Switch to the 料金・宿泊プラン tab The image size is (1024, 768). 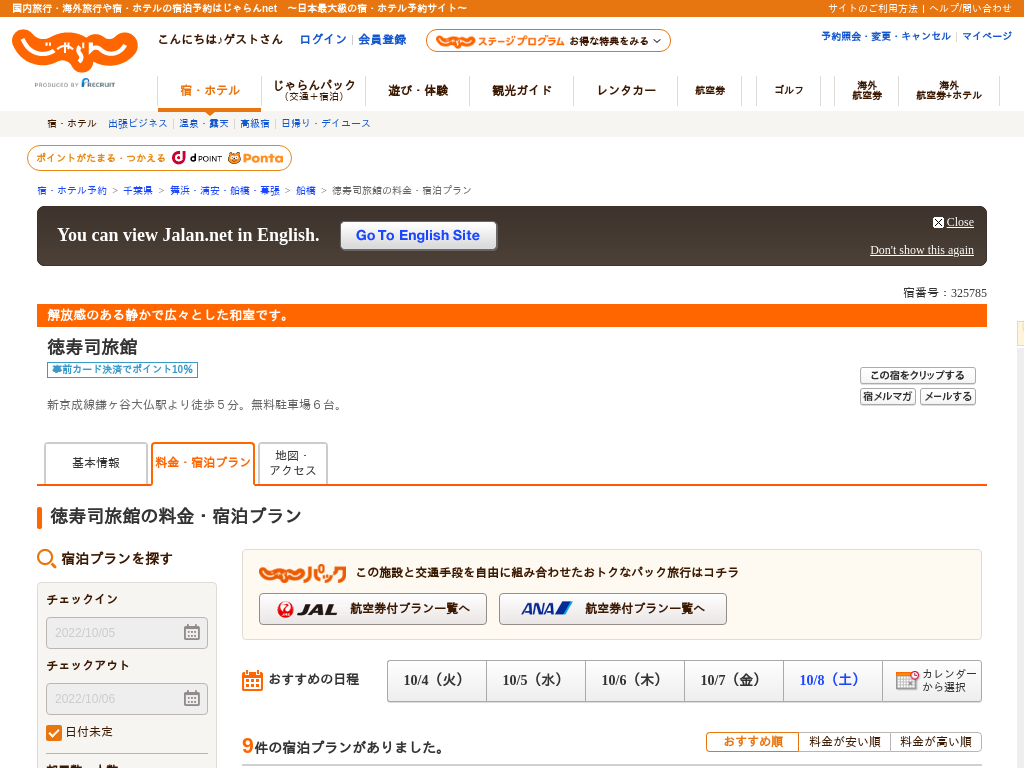[x=203, y=463]
